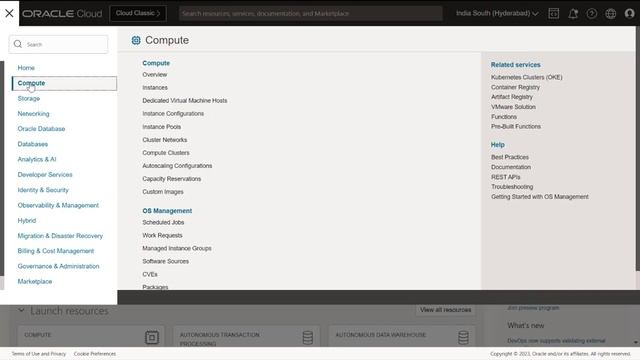Click the search magnifier icon in sidebar
Image resolution: width=640 pixels, height=360 pixels.
[x=18, y=44]
